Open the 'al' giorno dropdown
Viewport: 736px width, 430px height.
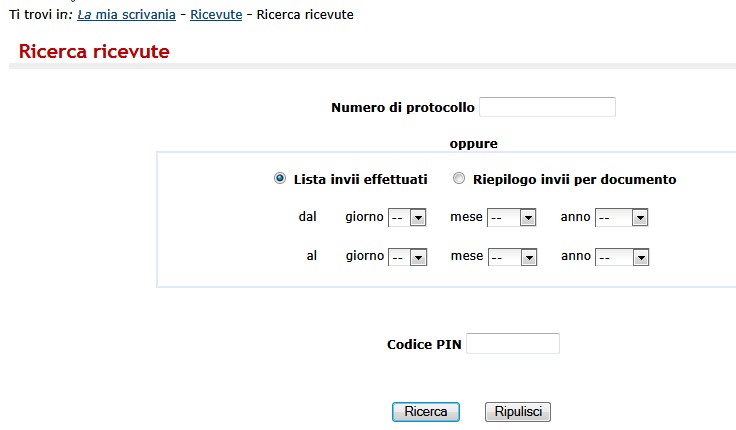coord(407,257)
